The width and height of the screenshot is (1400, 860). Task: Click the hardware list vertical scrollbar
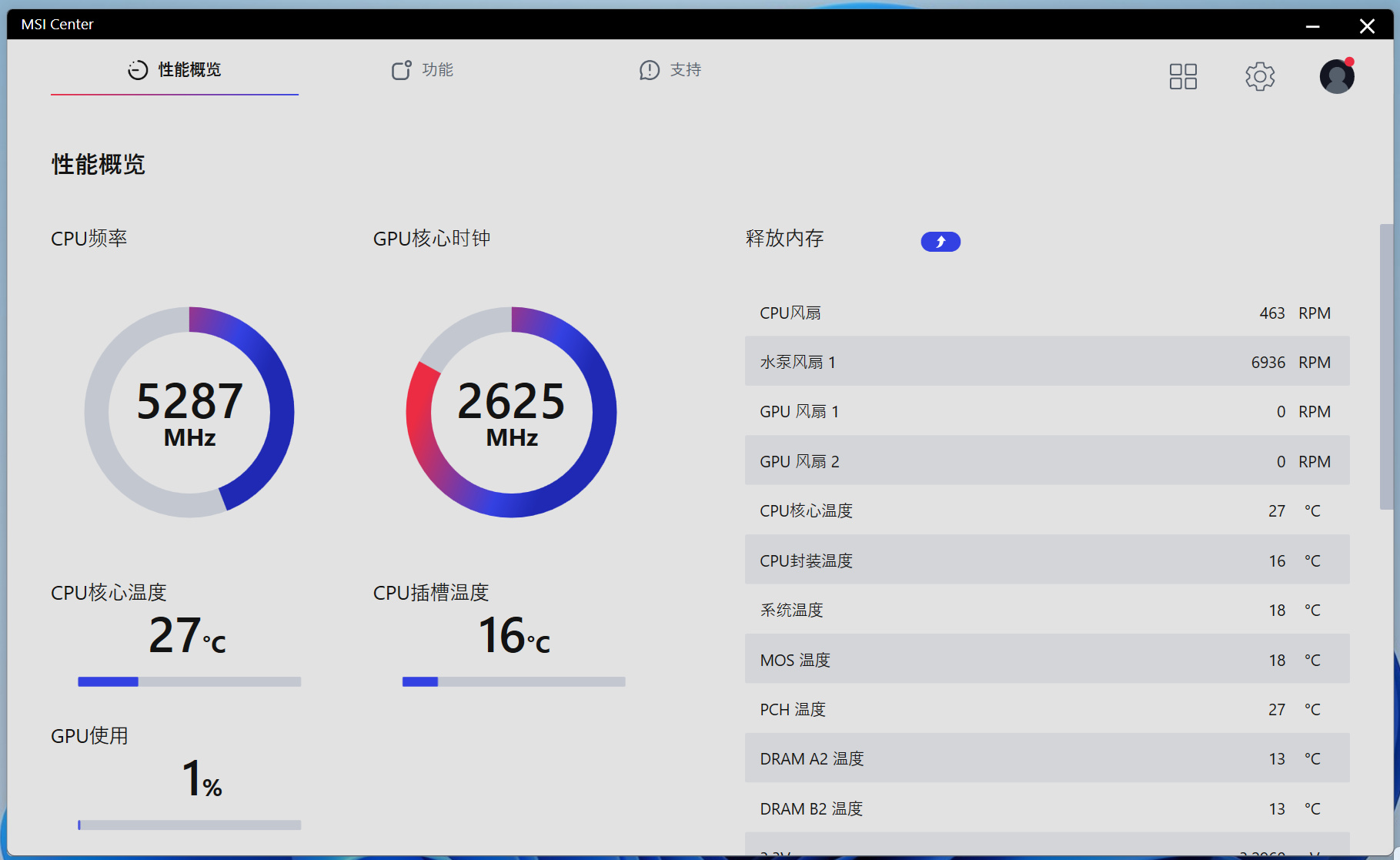point(1386,366)
